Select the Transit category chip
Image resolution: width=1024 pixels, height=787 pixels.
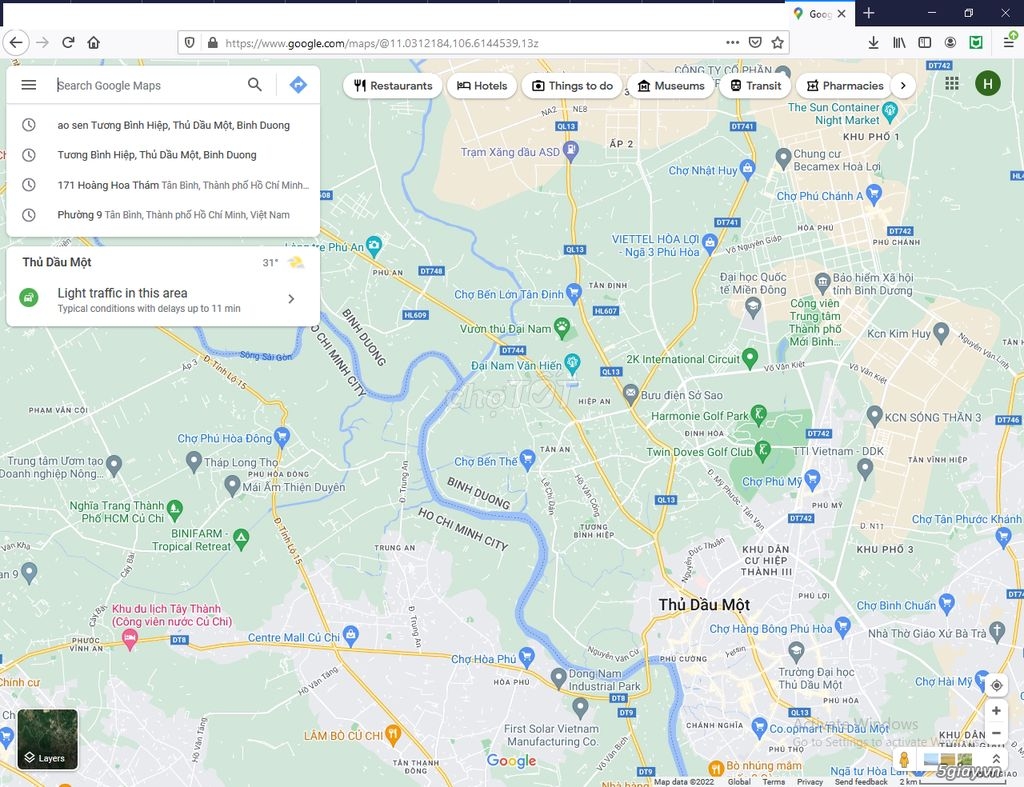[755, 86]
